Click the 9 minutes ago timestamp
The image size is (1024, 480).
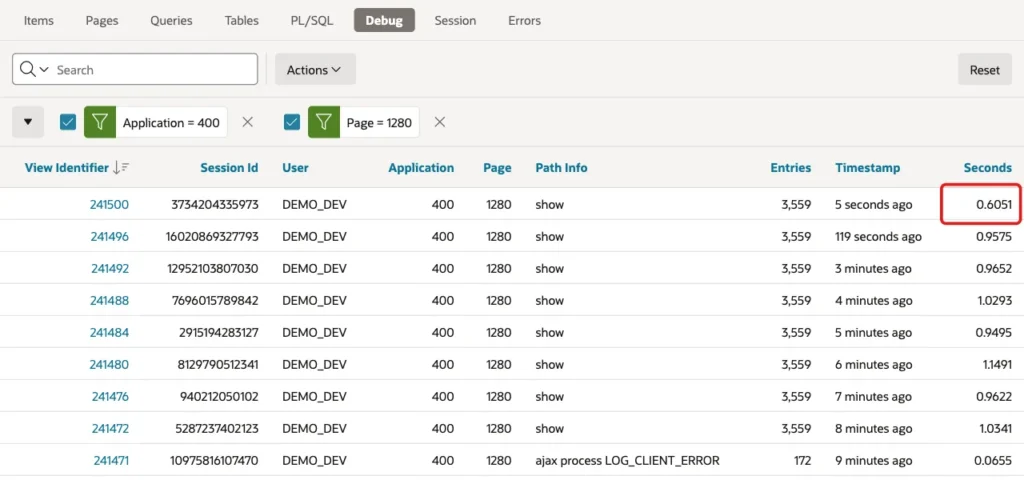(873, 460)
